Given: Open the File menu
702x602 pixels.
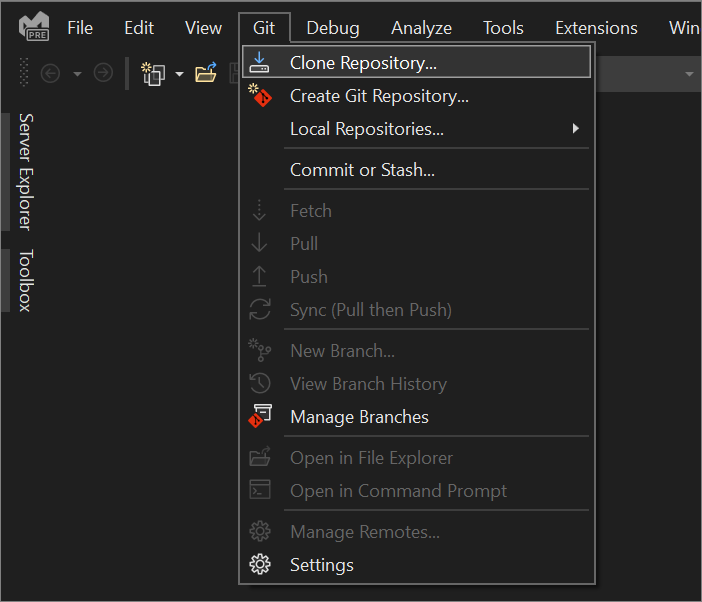Looking at the screenshot, I should tap(80, 28).
